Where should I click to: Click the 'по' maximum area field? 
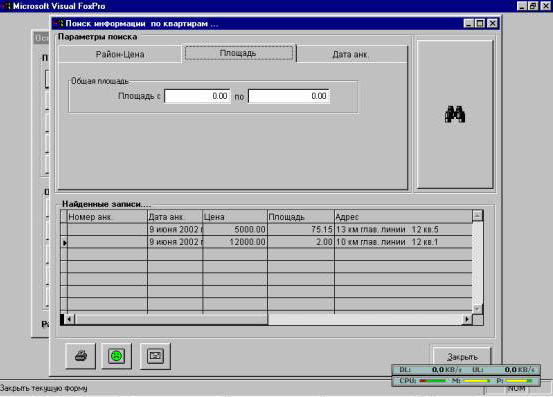point(289,96)
